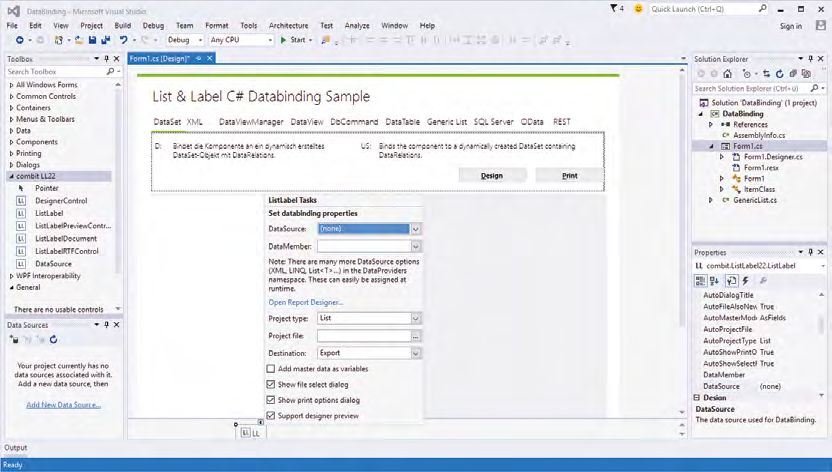Image resolution: width=832 pixels, height=472 pixels.
Task: Click the LL component in component tray
Action: click(x=251, y=433)
